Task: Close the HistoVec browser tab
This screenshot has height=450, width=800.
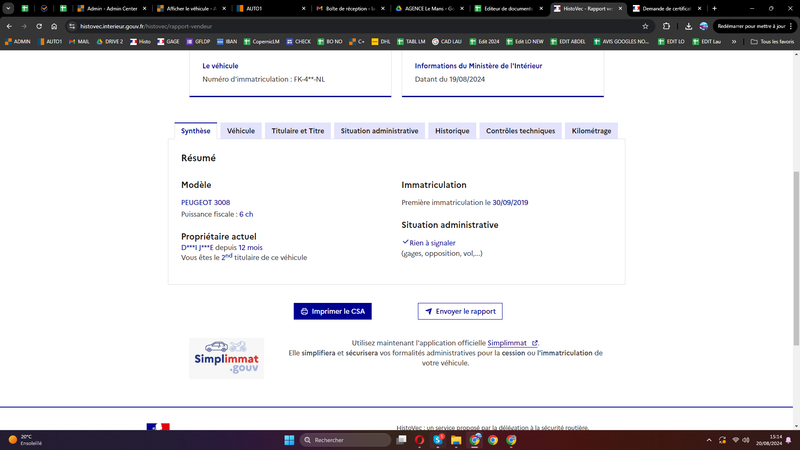Action: 620,8
